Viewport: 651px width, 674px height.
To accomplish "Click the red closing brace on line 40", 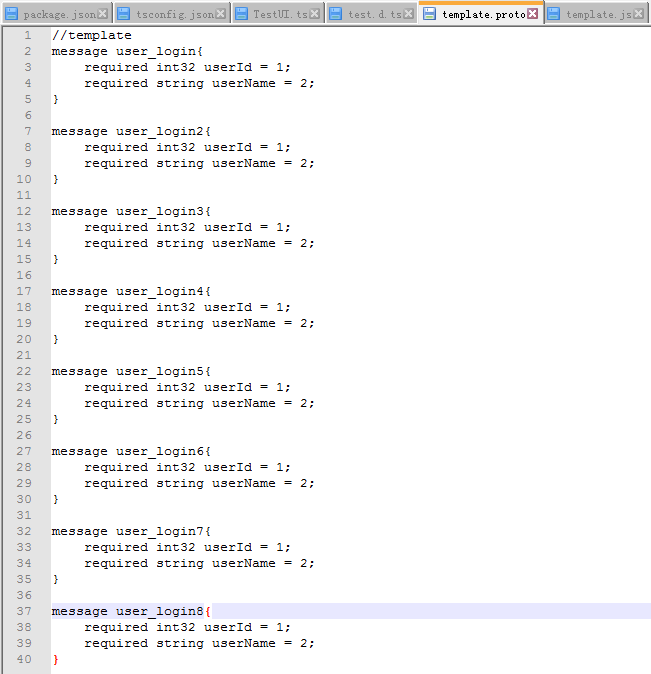I will 55,659.
